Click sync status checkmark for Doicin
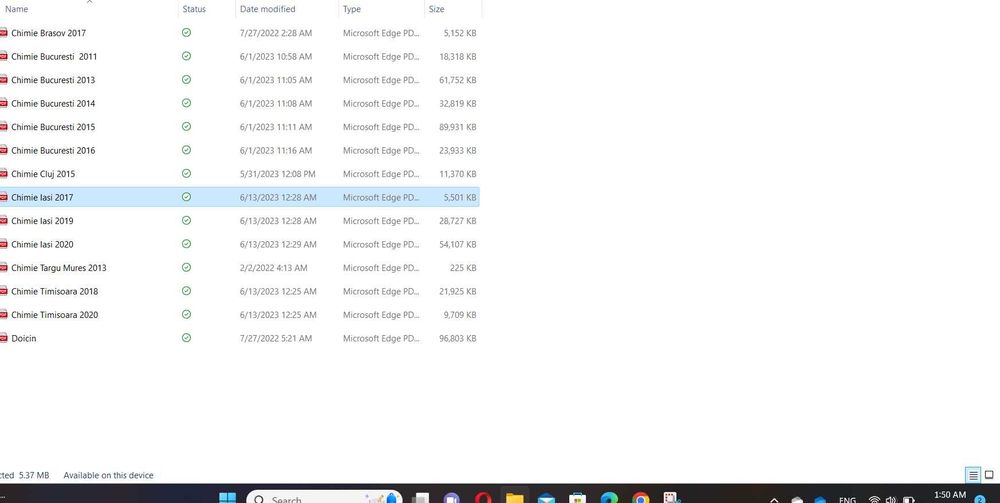1000x503 pixels. tap(186, 338)
